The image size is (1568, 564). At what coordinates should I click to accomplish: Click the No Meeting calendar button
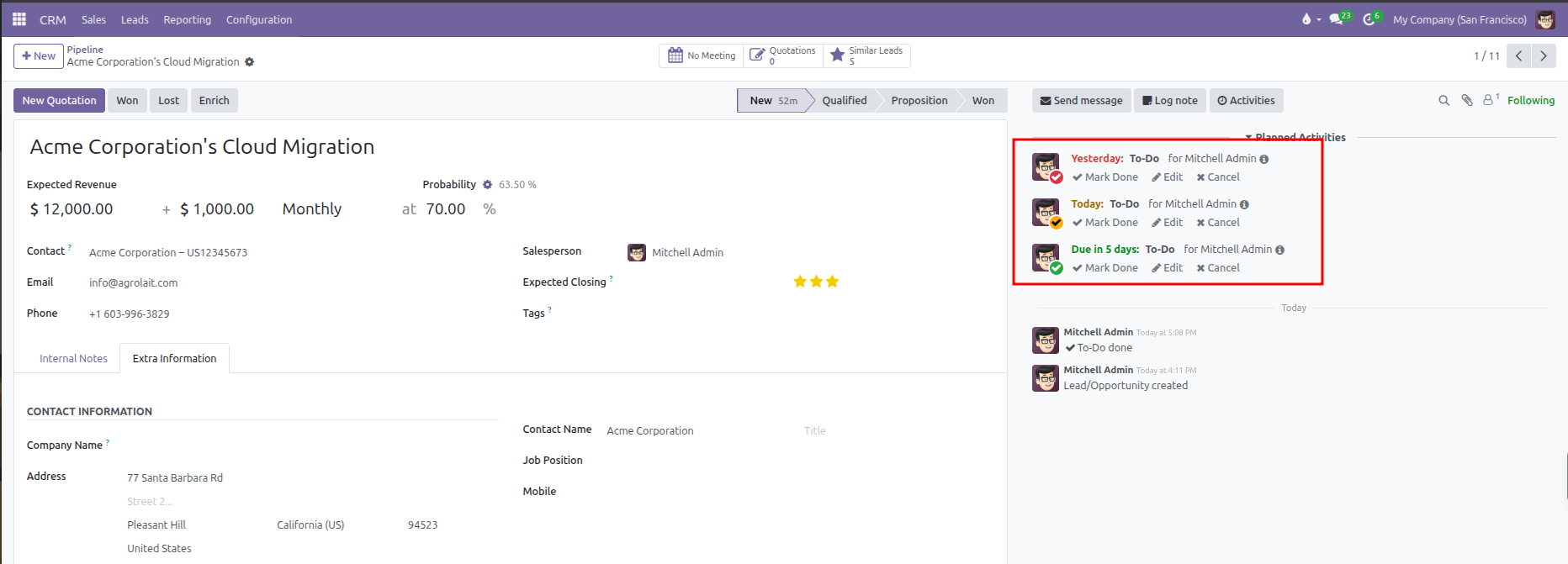coord(701,55)
